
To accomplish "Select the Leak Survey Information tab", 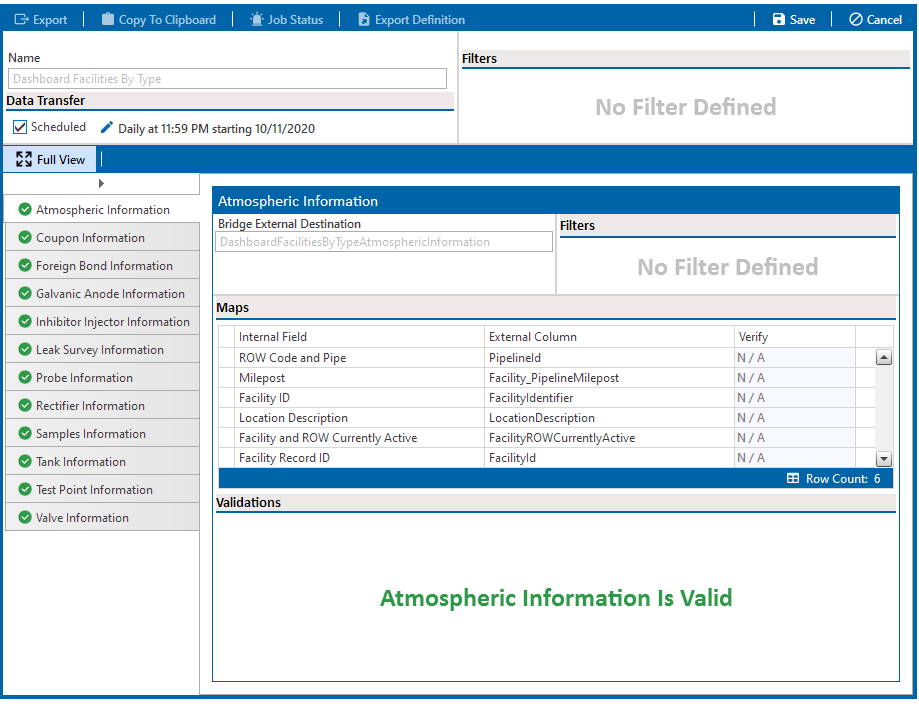I will [x=99, y=350].
